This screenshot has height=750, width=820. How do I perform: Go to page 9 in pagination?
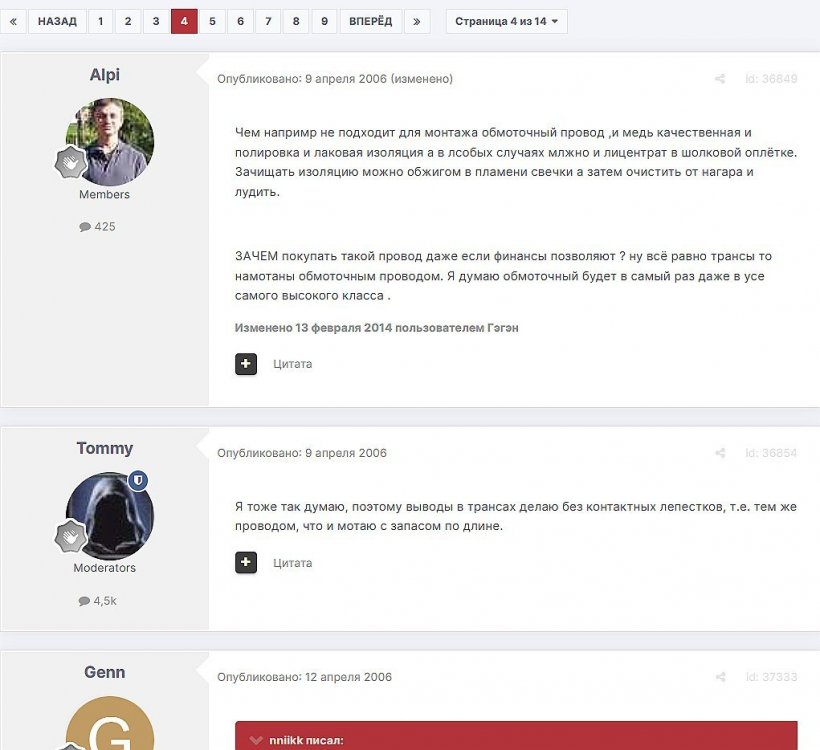coord(323,21)
